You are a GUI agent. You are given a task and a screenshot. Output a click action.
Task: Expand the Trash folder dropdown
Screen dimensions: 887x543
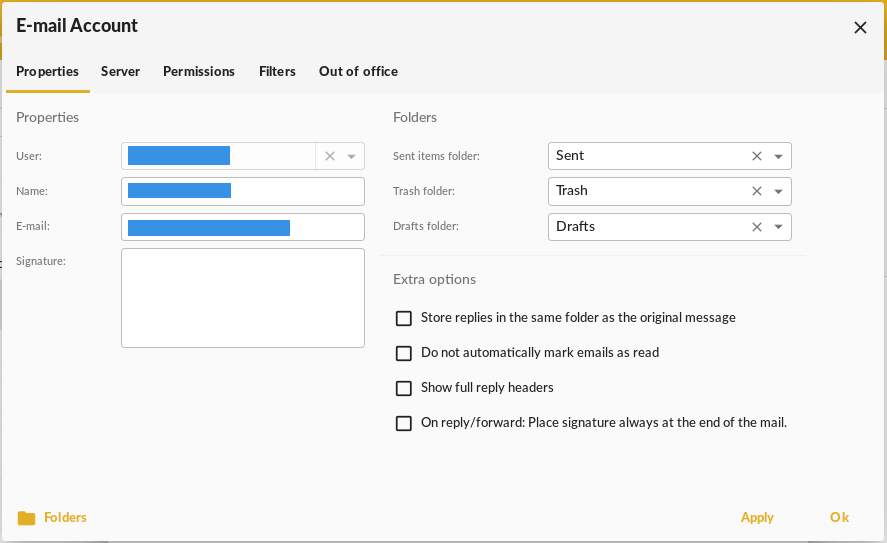click(778, 192)
